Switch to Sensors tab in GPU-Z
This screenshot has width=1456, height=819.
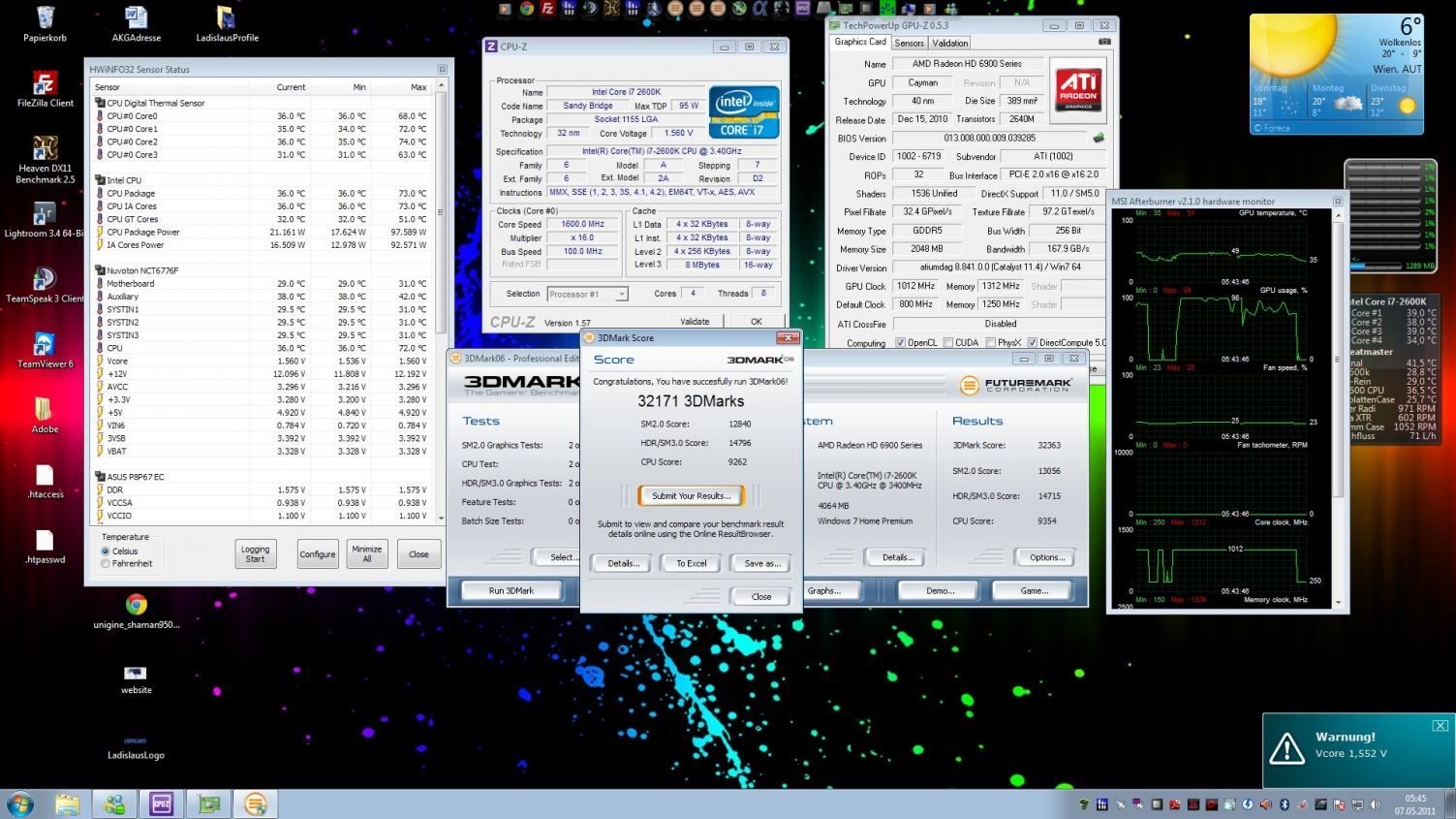(909, 43)
